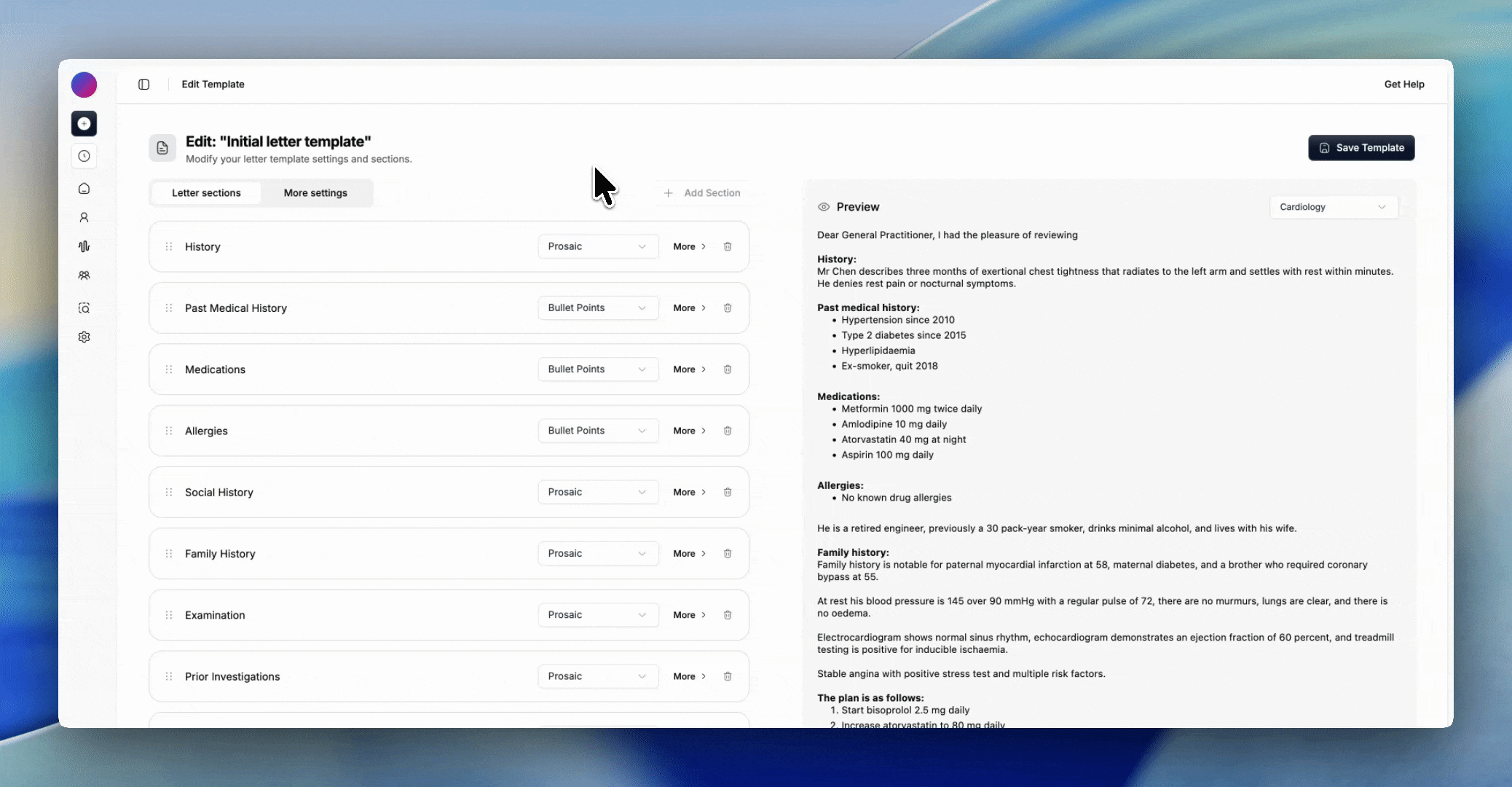Open the Cardiology preview specialty dropdown
Image resolution: width=1512 pixels, height=787 pixels.
(1334, 207)
